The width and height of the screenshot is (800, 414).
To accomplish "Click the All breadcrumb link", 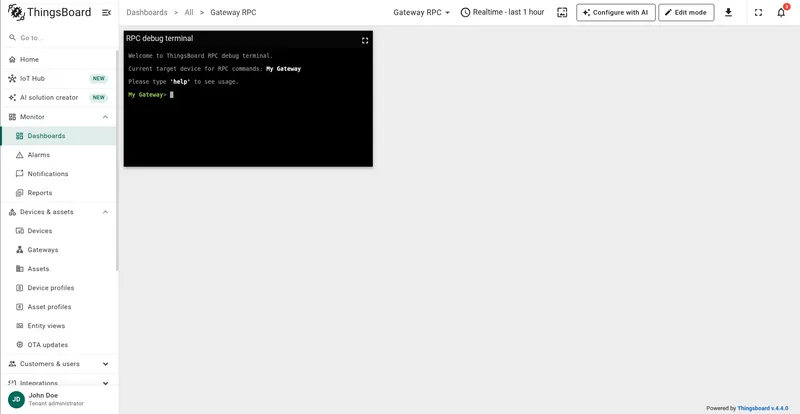I will 189,12.
